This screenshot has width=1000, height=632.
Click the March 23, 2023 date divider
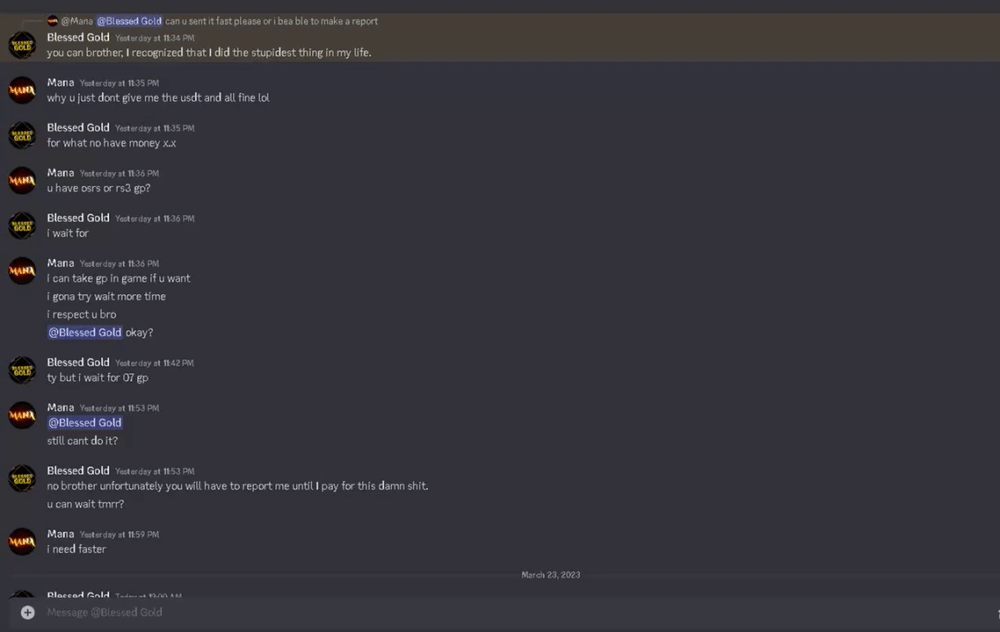coord(550,575)
